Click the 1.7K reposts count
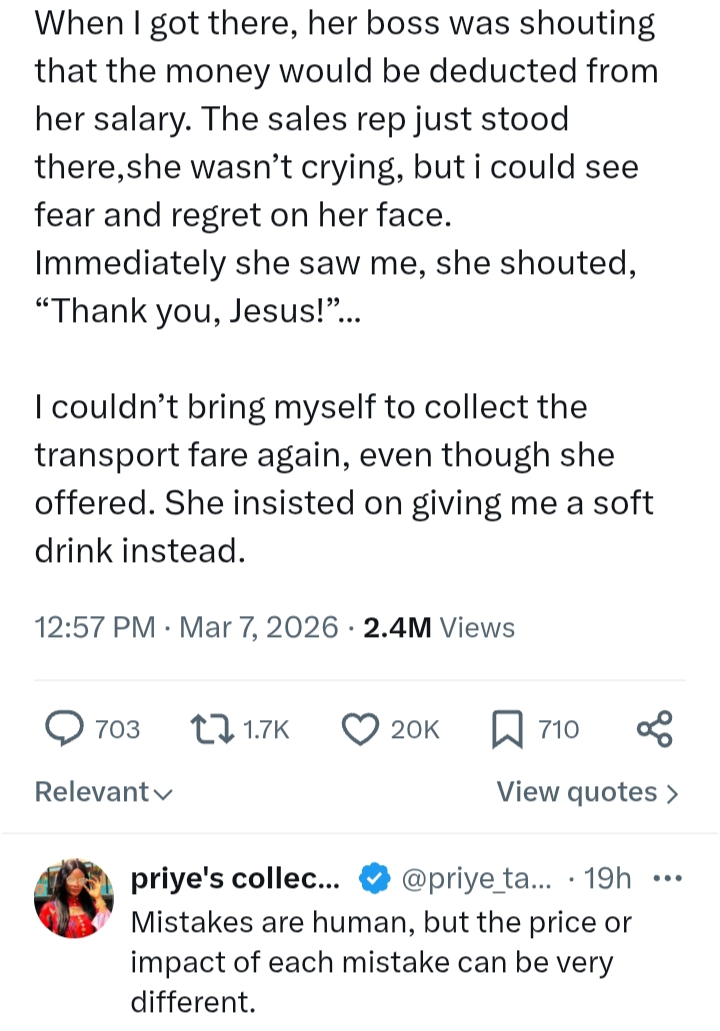 pos(266,730)
